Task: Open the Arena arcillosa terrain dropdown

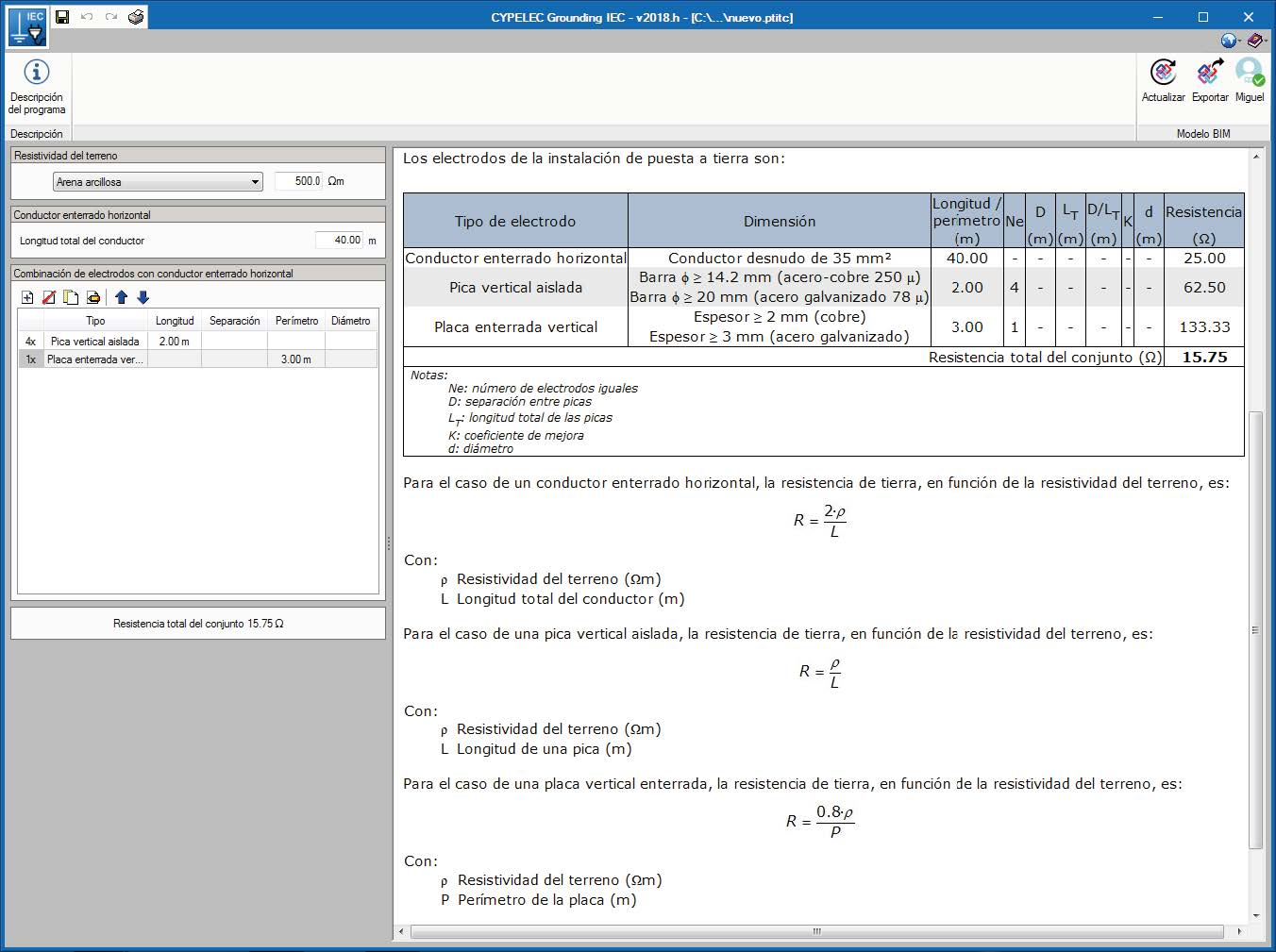Action: pyautogui.click(x=158, y=182)
